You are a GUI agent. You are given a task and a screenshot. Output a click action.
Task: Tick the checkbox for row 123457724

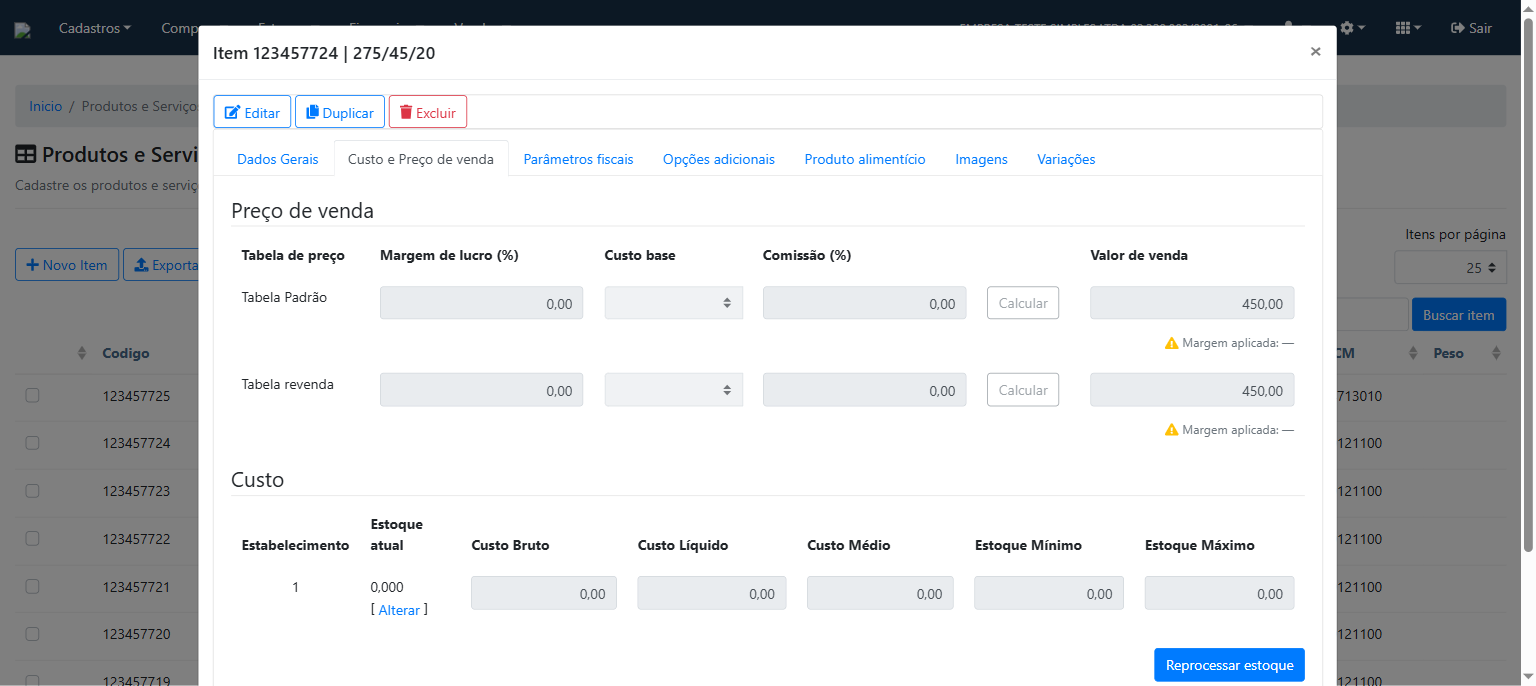(32, 443)
